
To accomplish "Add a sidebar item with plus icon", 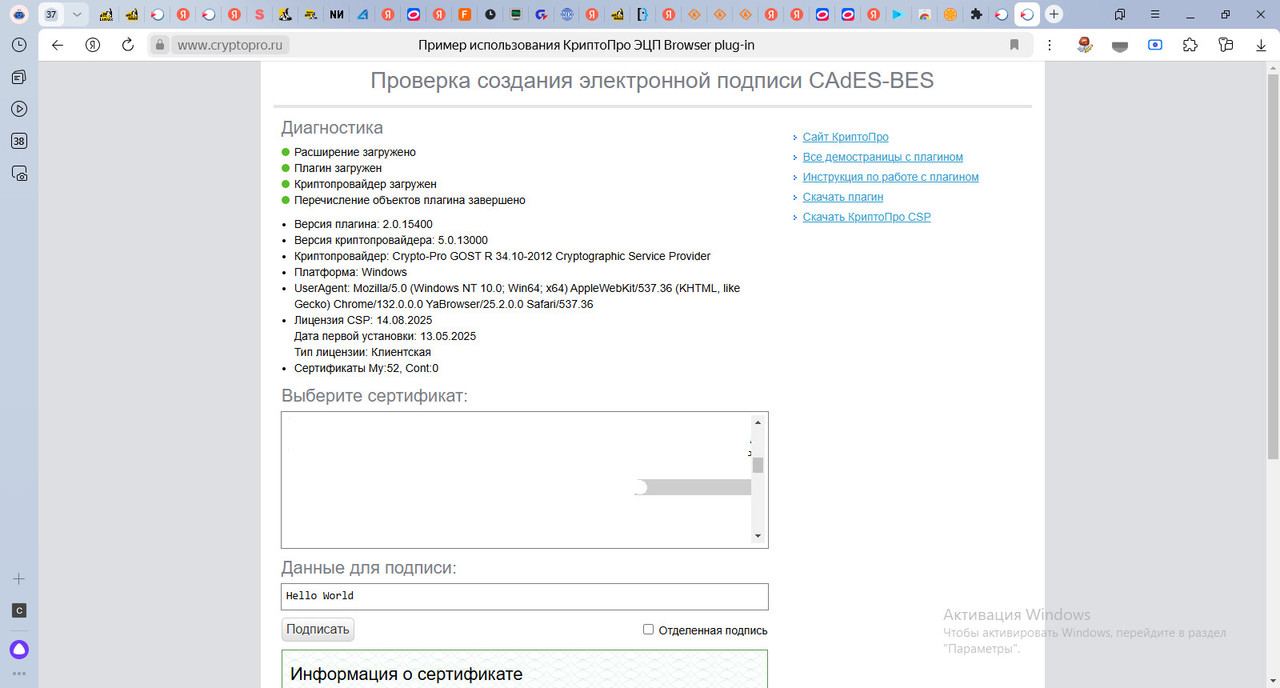I will click(19, 579).
